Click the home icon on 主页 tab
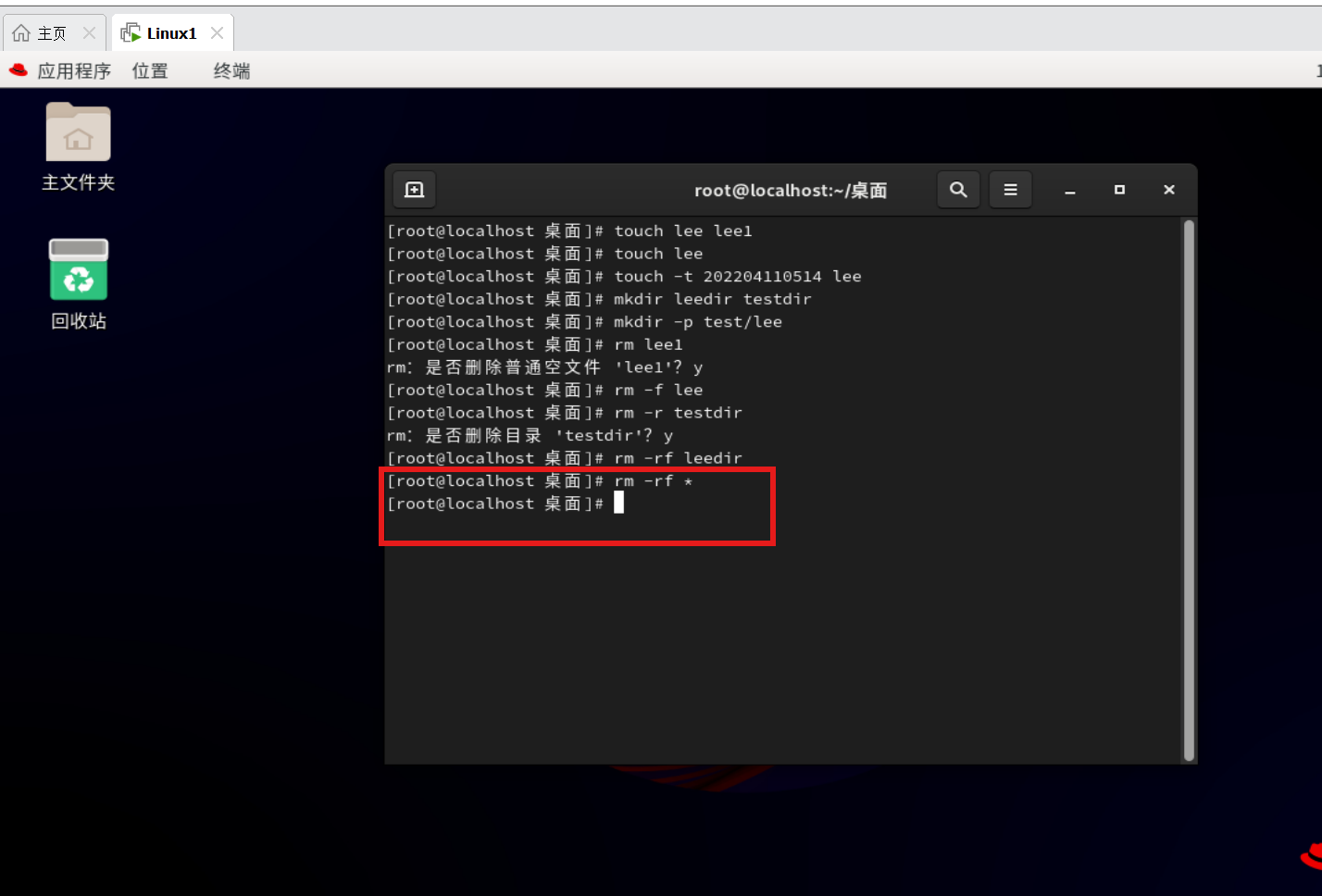 coord(21,33)
